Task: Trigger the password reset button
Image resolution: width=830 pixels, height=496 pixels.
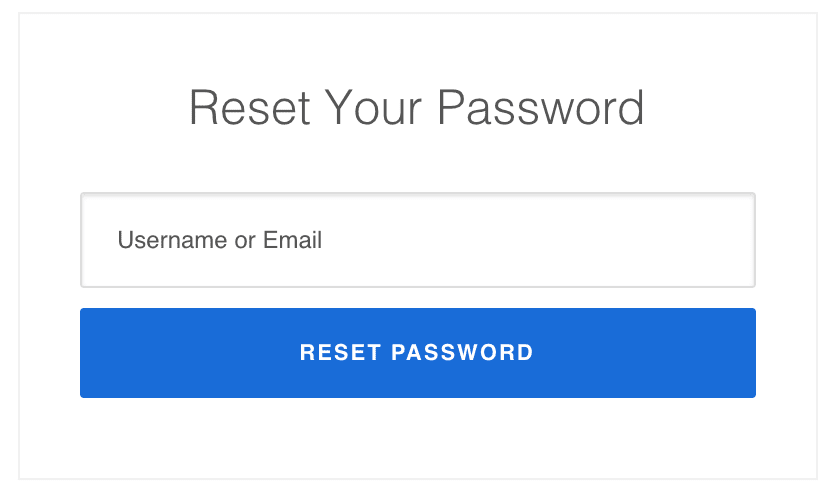Action: [417, 353]
